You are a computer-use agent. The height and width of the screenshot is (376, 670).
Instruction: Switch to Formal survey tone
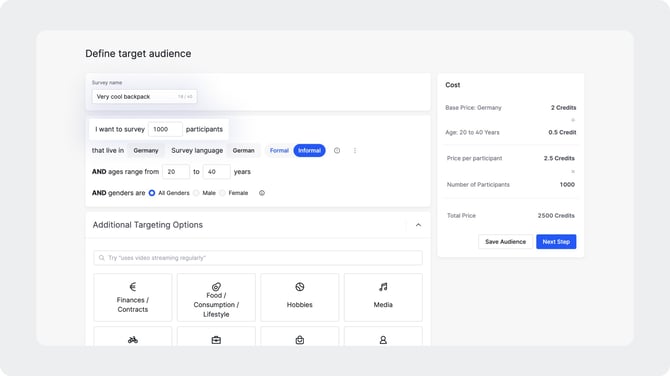point(279,150)
